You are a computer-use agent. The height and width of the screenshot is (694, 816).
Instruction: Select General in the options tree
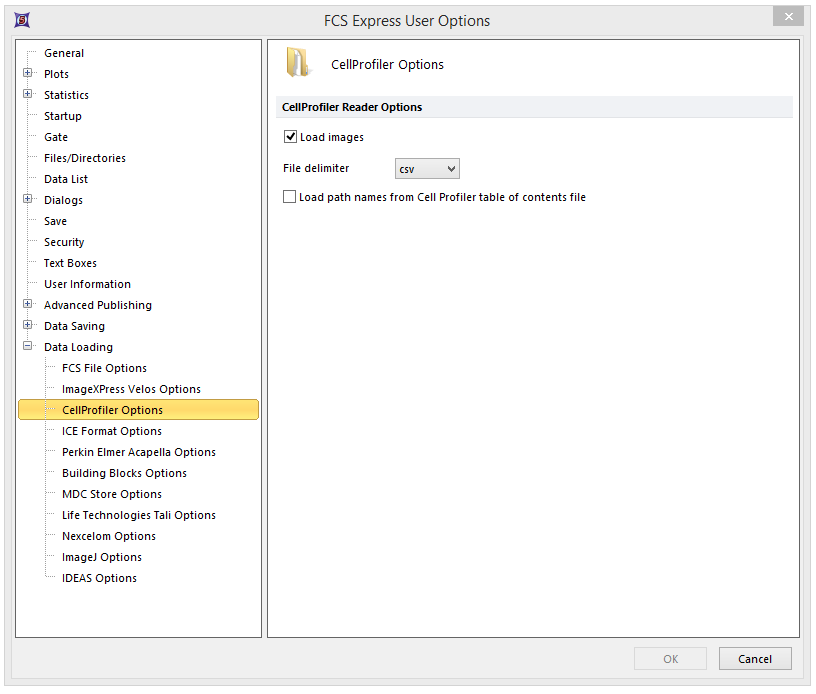tap(64, 53)
